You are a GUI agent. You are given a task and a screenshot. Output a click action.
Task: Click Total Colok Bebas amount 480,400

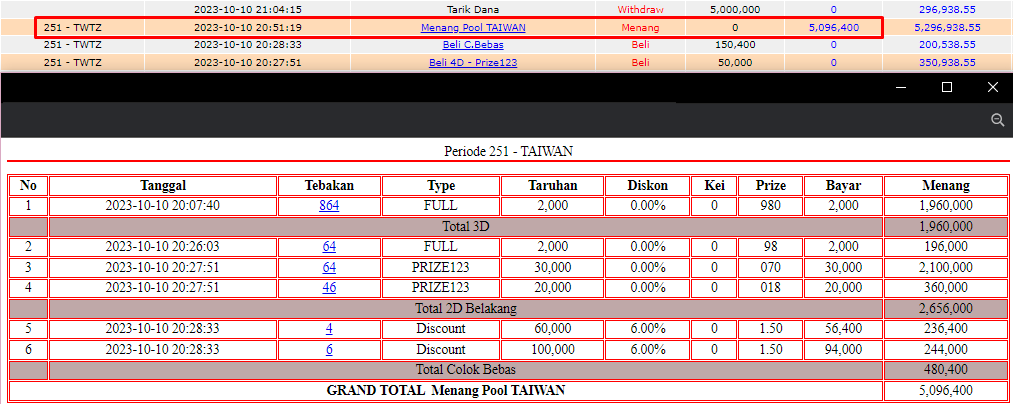pyautogui.click(x=946, y=370)
